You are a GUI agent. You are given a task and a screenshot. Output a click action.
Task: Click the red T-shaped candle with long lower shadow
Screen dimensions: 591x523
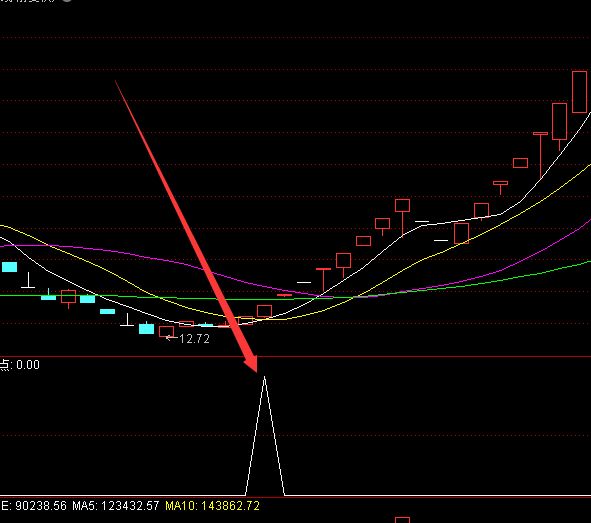coord(540,154)
